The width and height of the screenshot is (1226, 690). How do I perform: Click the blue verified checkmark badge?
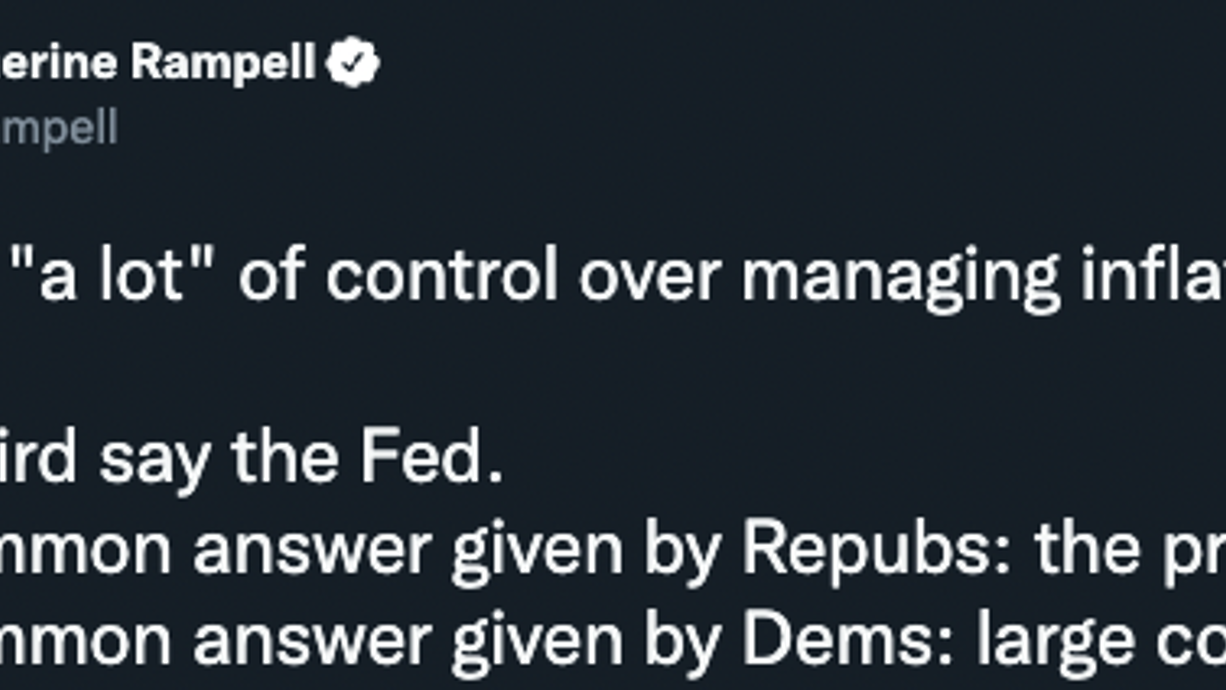coord(353,63)
